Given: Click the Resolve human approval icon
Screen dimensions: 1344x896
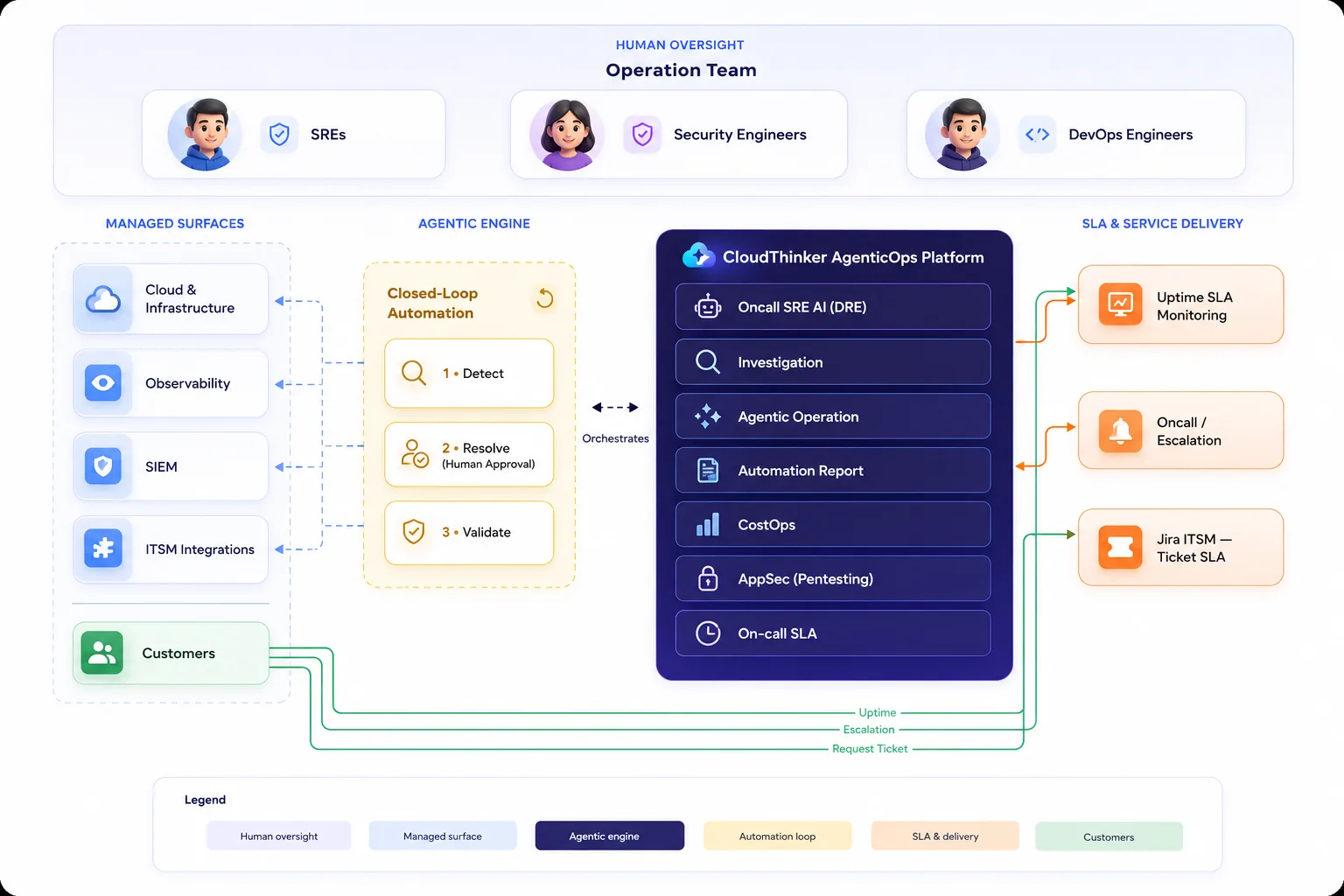Looking at the screenshot, I should click(x=414, y=454).
